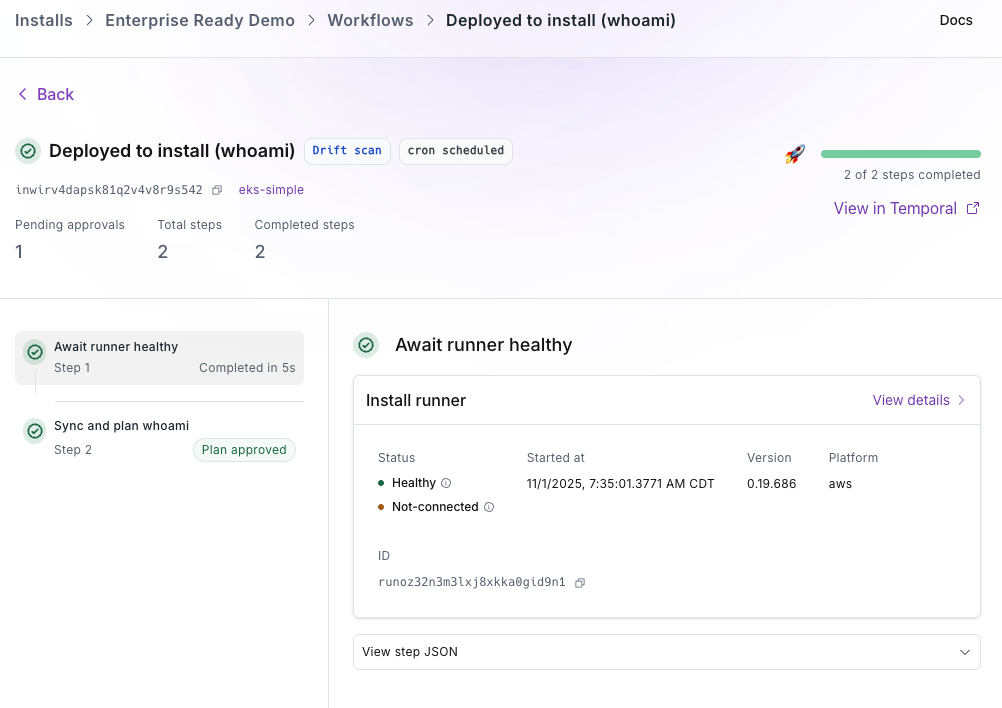Click the check icon beside Sync and plan whoami
This screenshot has width=1002, height=708.
point(34,431)
